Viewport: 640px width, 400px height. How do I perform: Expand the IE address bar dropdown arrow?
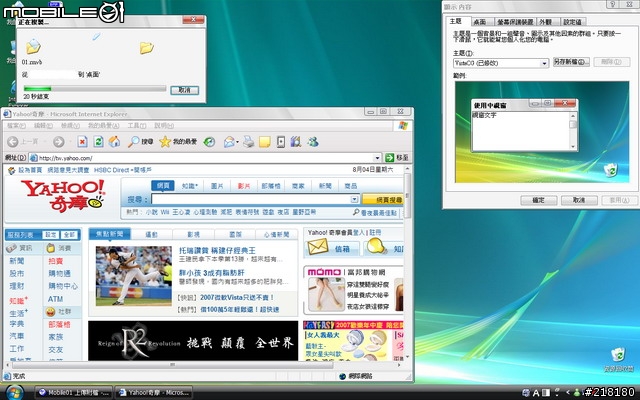pos(377,158)
